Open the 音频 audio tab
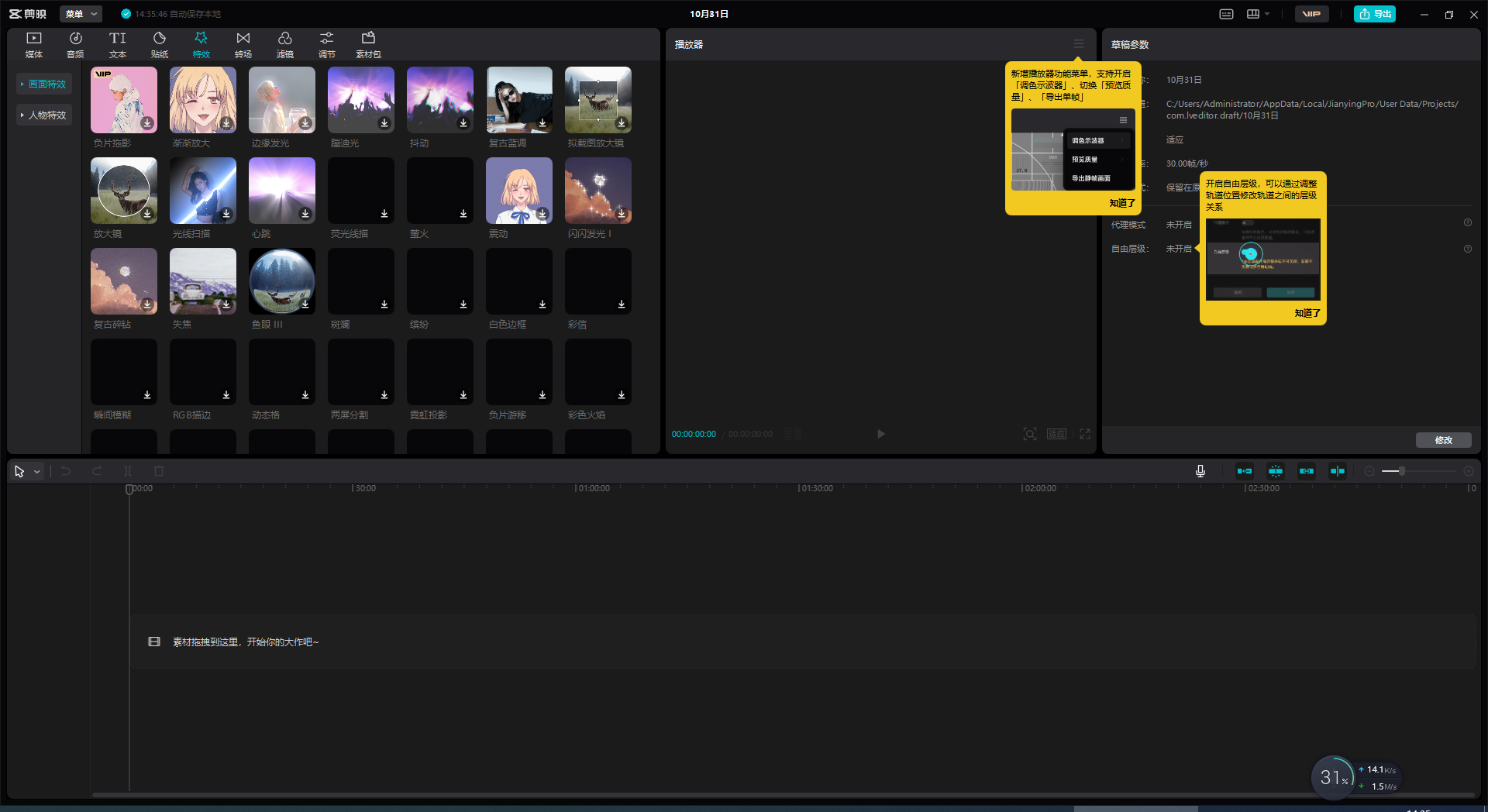The image size is (1488, 812). coord(75,45)
